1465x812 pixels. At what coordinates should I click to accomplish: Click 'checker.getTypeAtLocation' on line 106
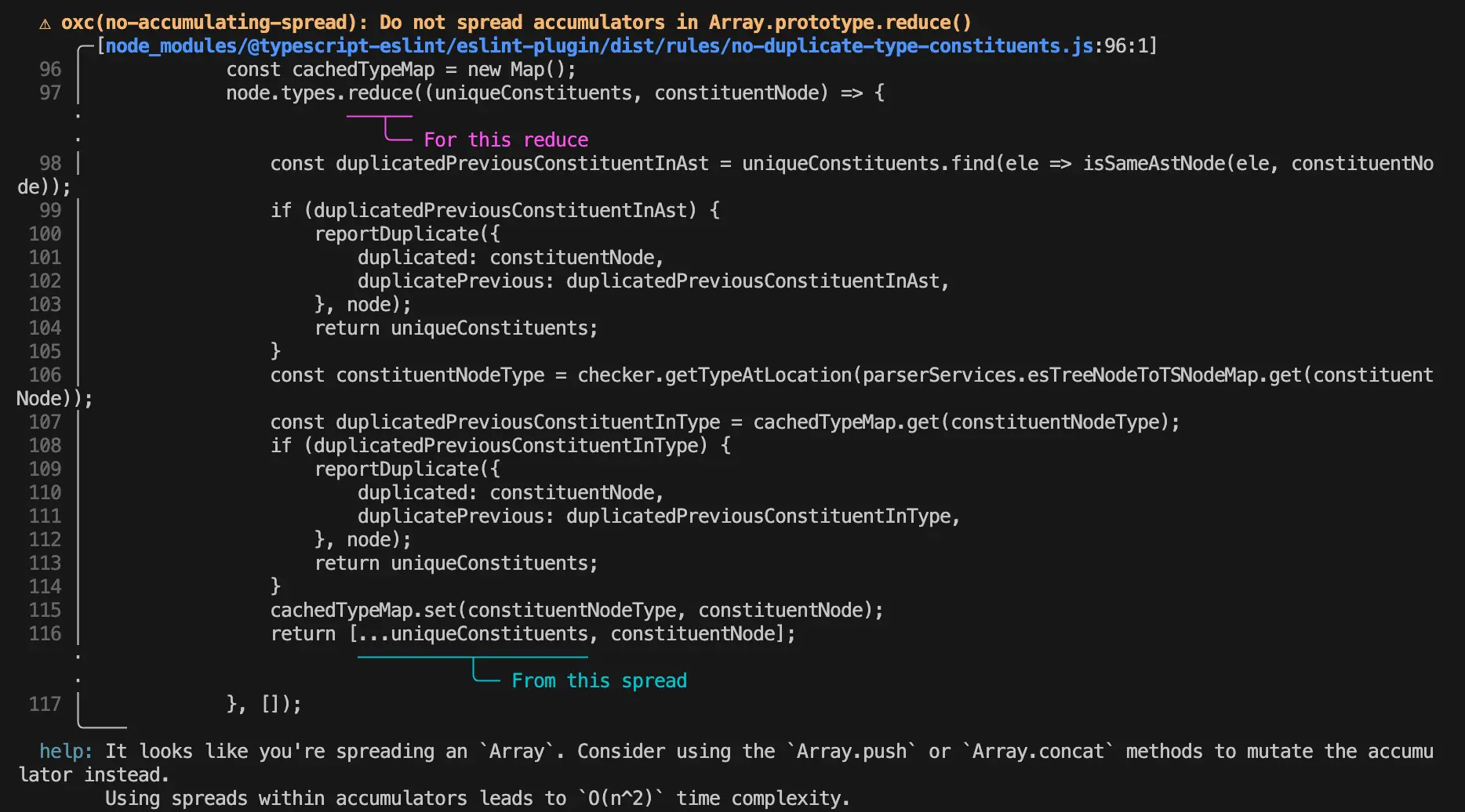click(714, 375)
